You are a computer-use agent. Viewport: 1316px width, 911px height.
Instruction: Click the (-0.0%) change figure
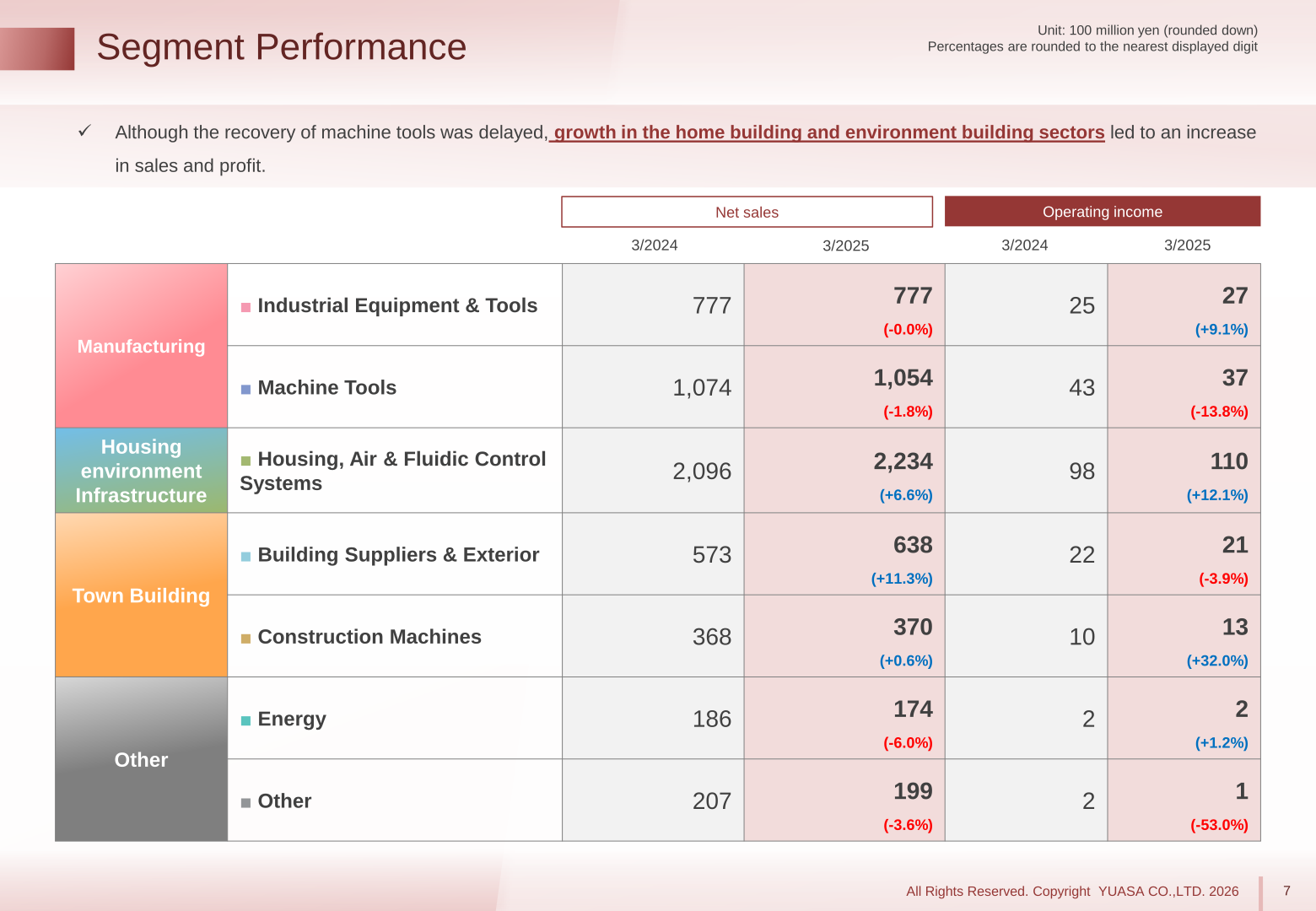coord(908,330)
